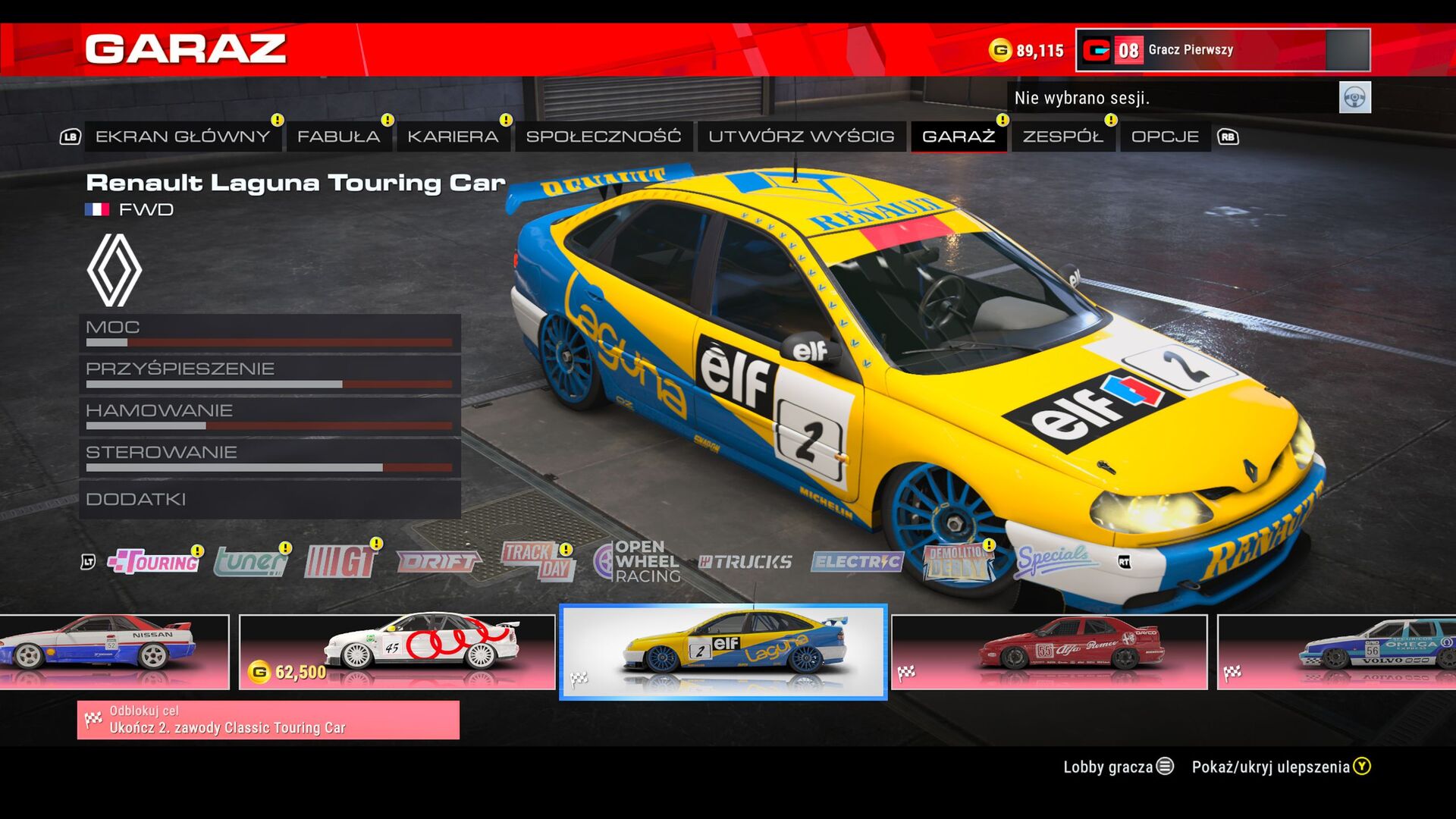
Task: Select the Tuner class icon
Action: [250, 562]
